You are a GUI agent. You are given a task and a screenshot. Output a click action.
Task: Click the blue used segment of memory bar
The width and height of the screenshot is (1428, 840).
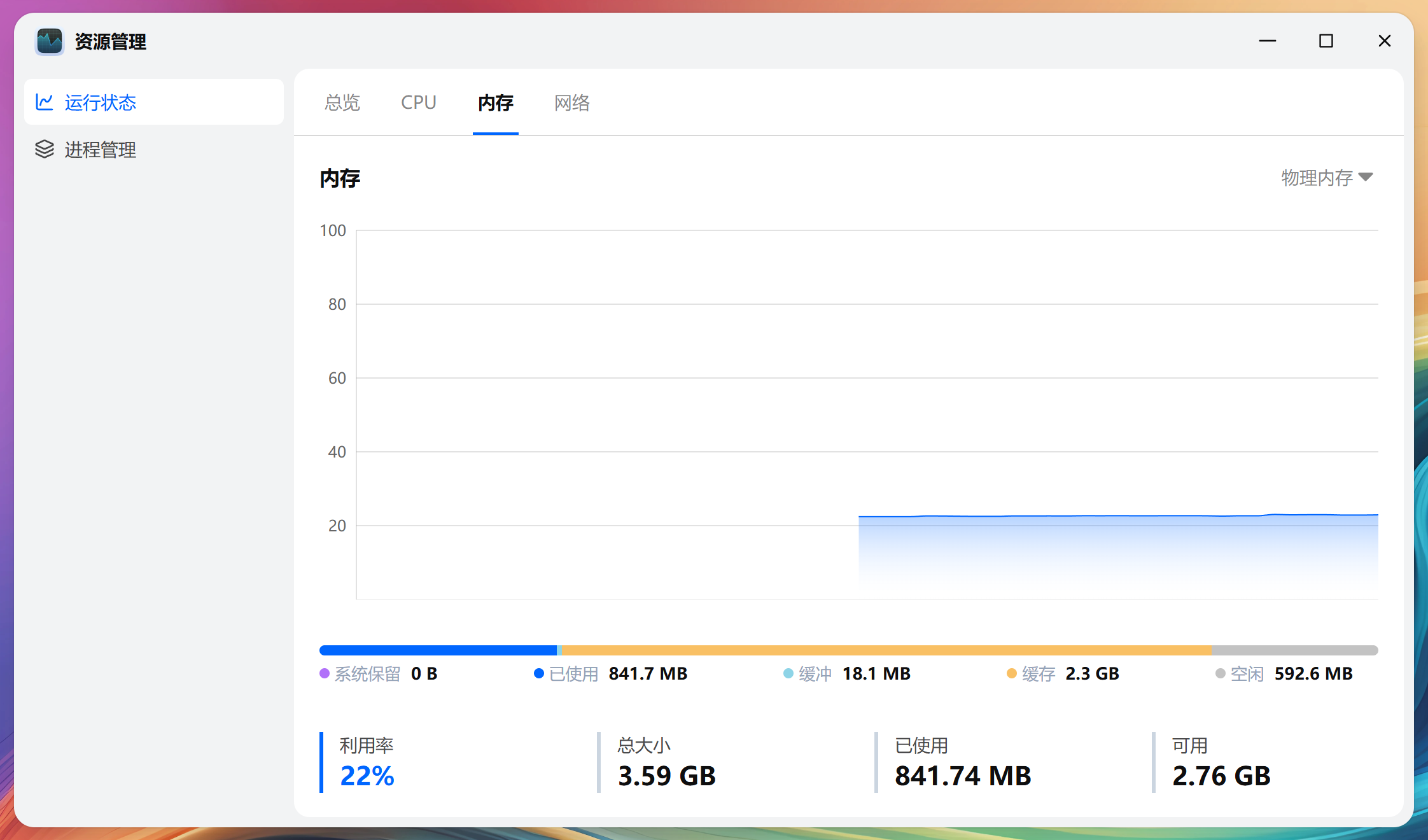438,650
